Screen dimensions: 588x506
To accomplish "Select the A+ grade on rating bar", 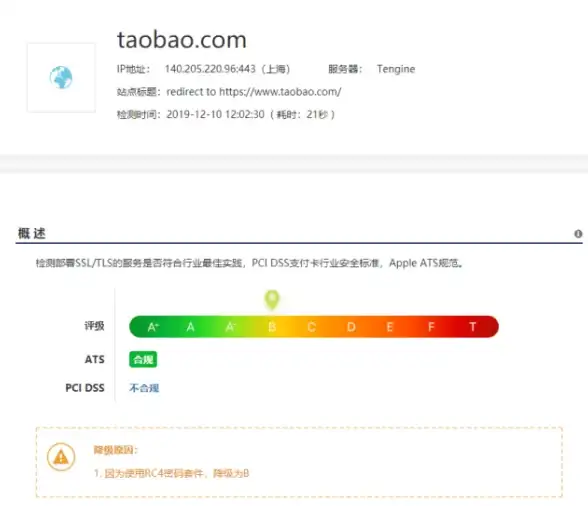I will [153, 327].
